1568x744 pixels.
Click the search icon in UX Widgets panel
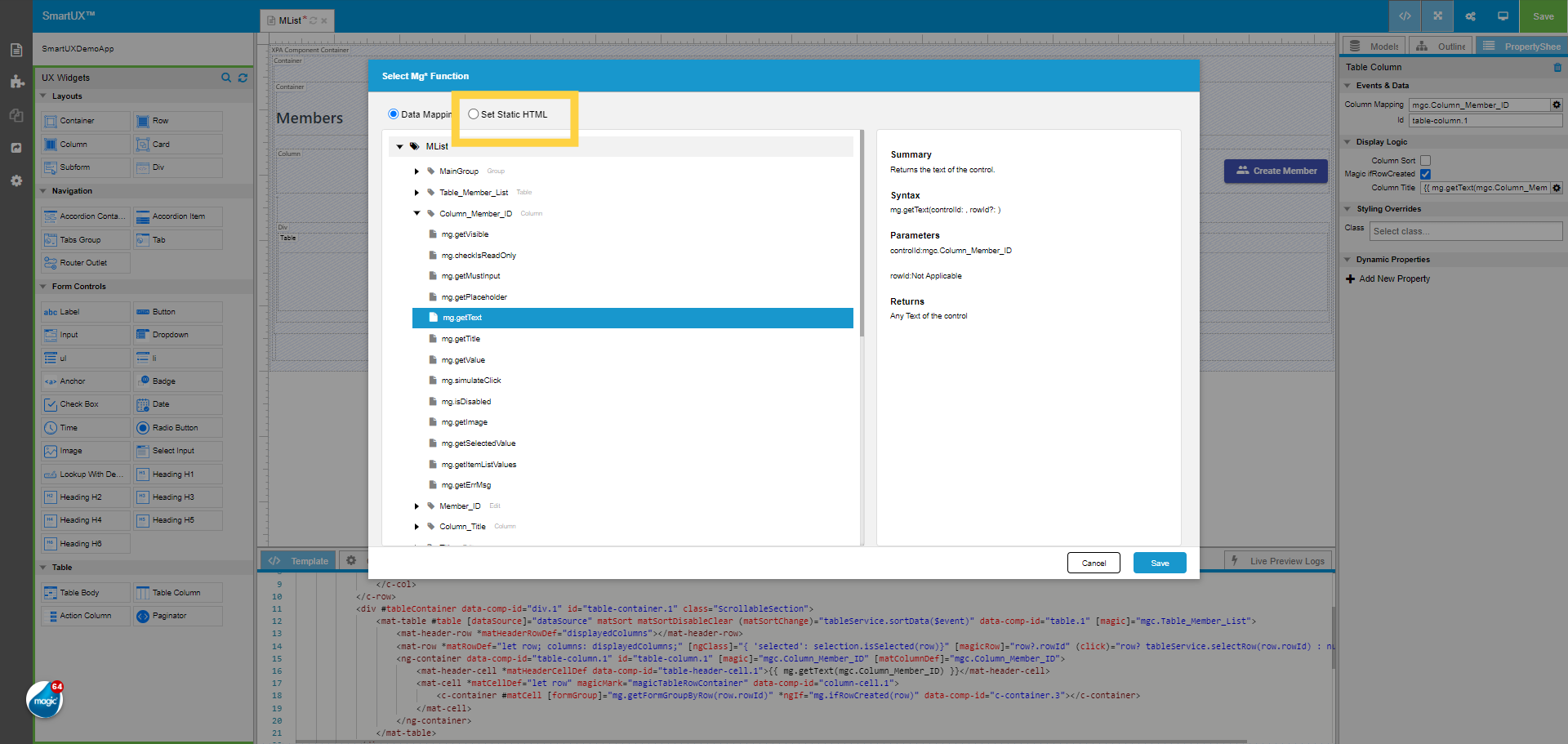225,78
